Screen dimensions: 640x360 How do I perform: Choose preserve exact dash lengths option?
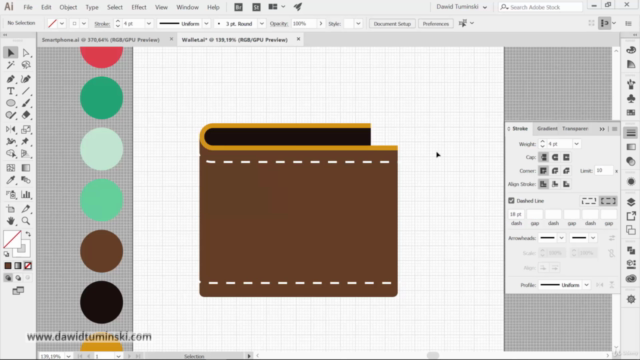tap(589, 201)
